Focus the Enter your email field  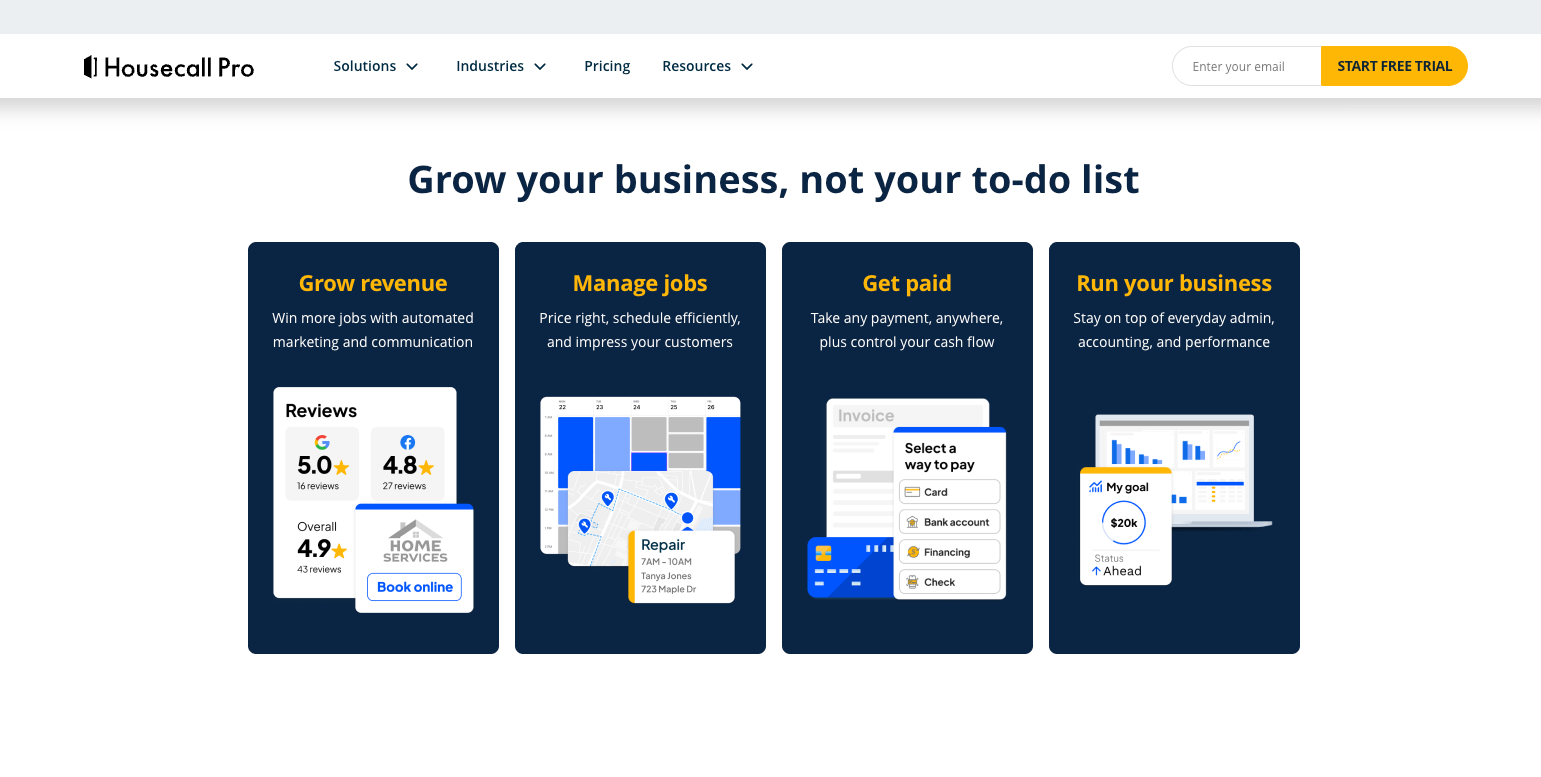[x=1247, y=66]
